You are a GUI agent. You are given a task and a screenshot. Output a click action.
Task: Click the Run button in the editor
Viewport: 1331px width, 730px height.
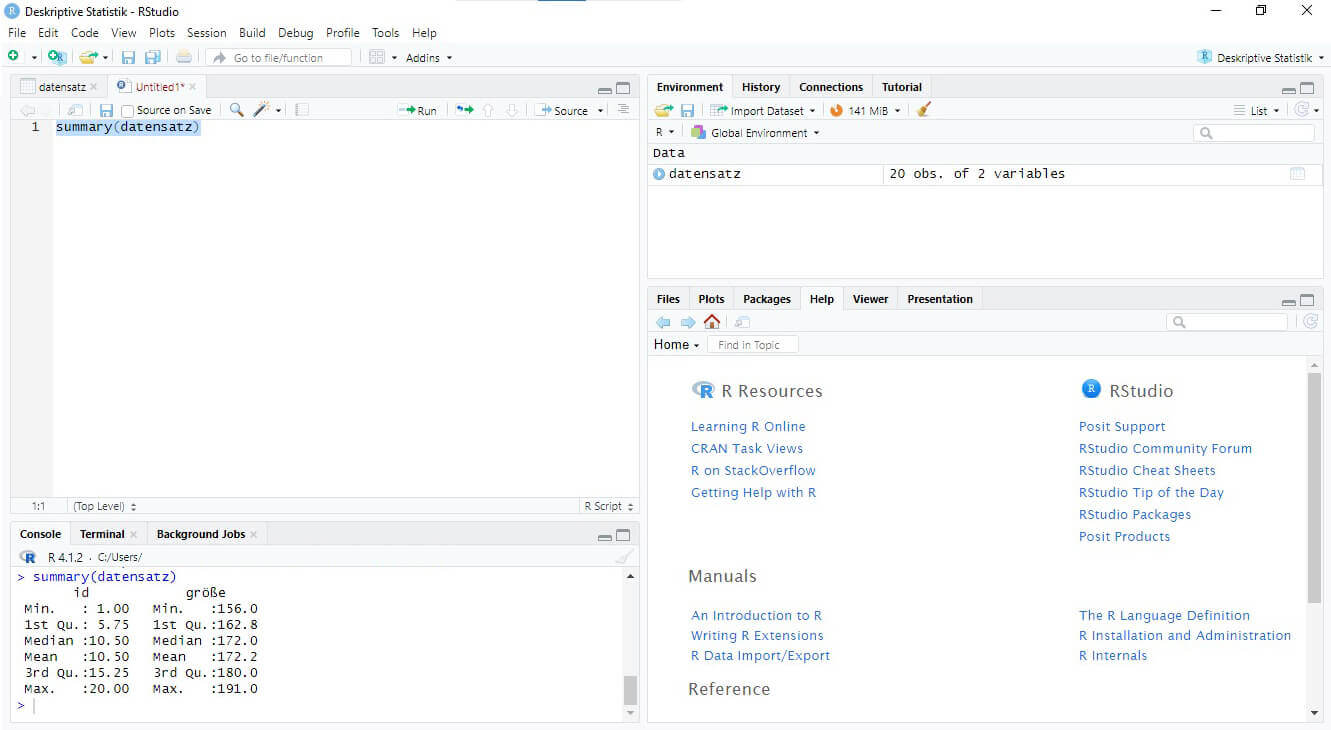pyautogui.click(x=418, y=110)
